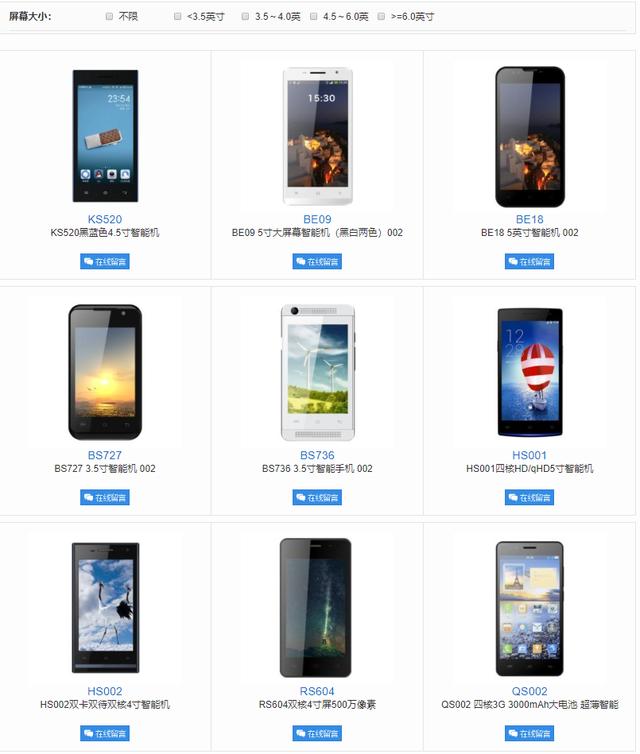This screenshot has width=640, height=754.
Task: Click the chat icon button under HS001
Action: [x=529, y=497]
